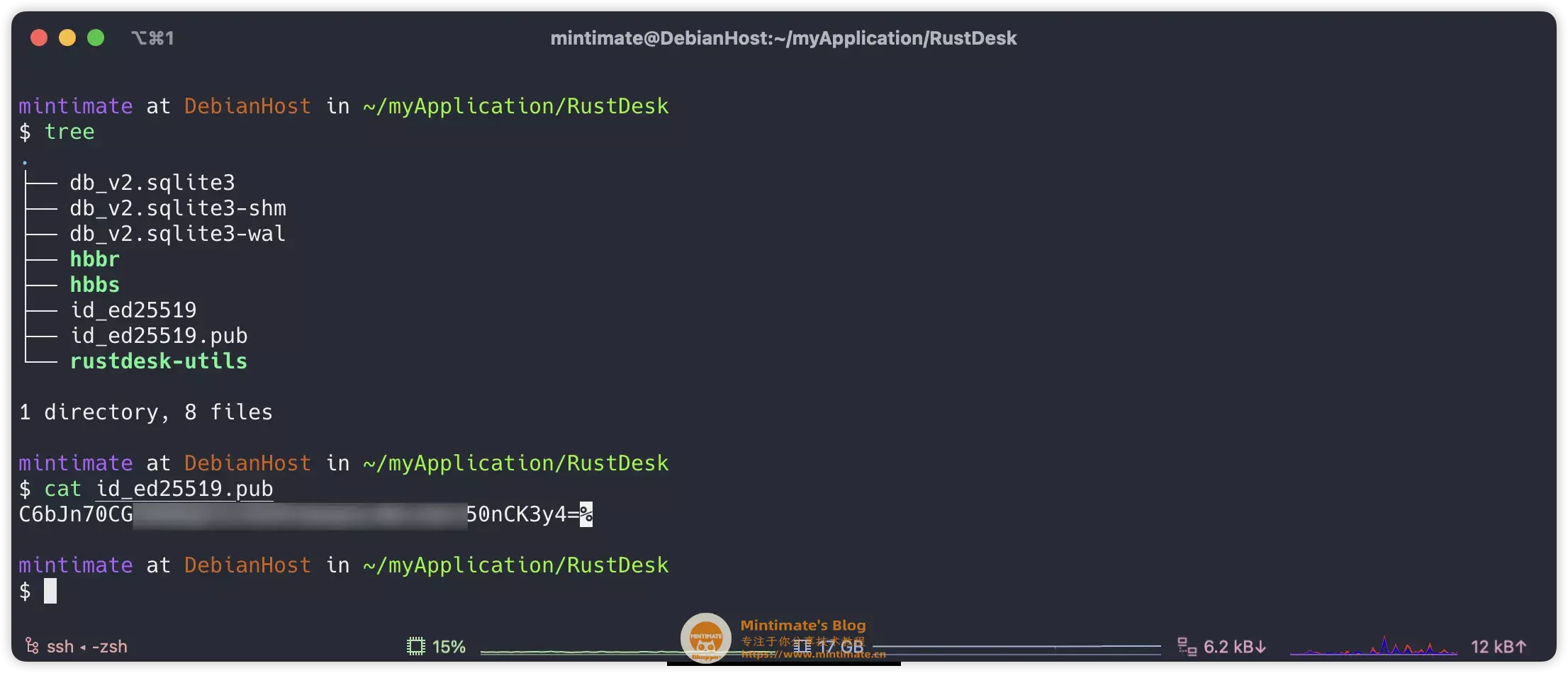Click the ⌥⌘1 tab shortcut indicator
This screenshot has width=1568, height=673.
pyautogui.click(x=152, y=38)
